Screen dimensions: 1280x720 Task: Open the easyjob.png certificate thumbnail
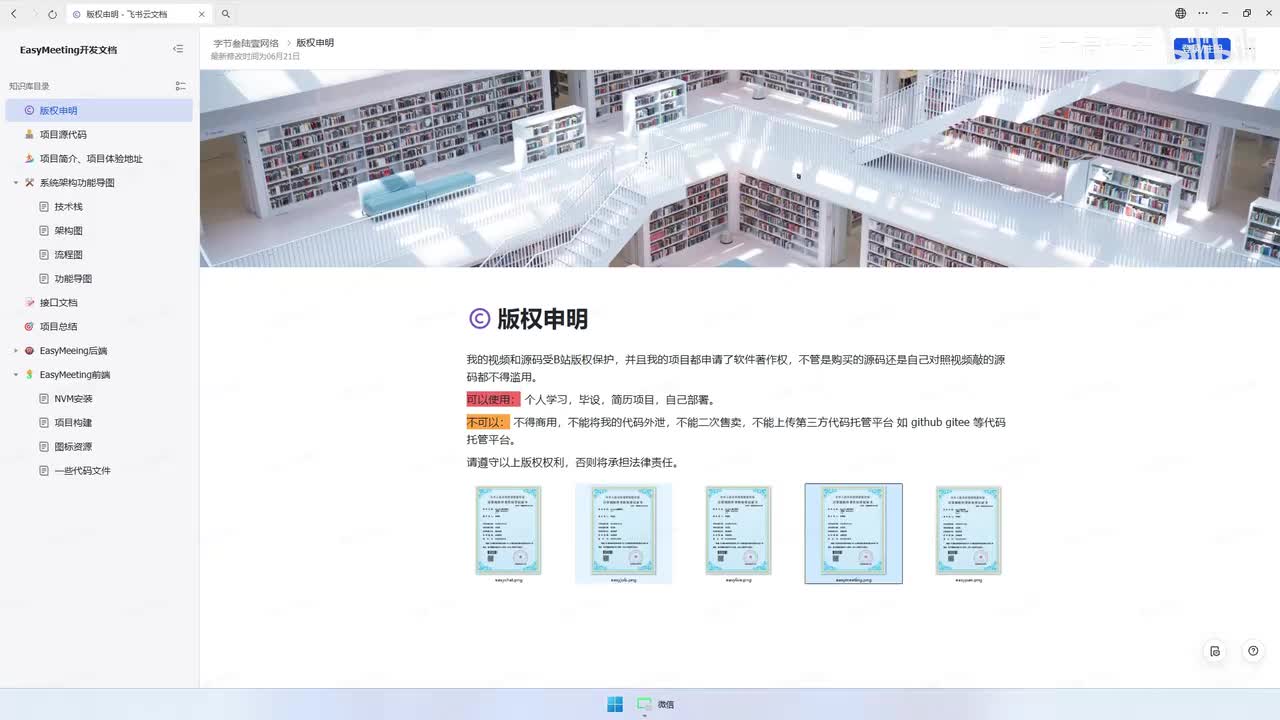point(623,533)
